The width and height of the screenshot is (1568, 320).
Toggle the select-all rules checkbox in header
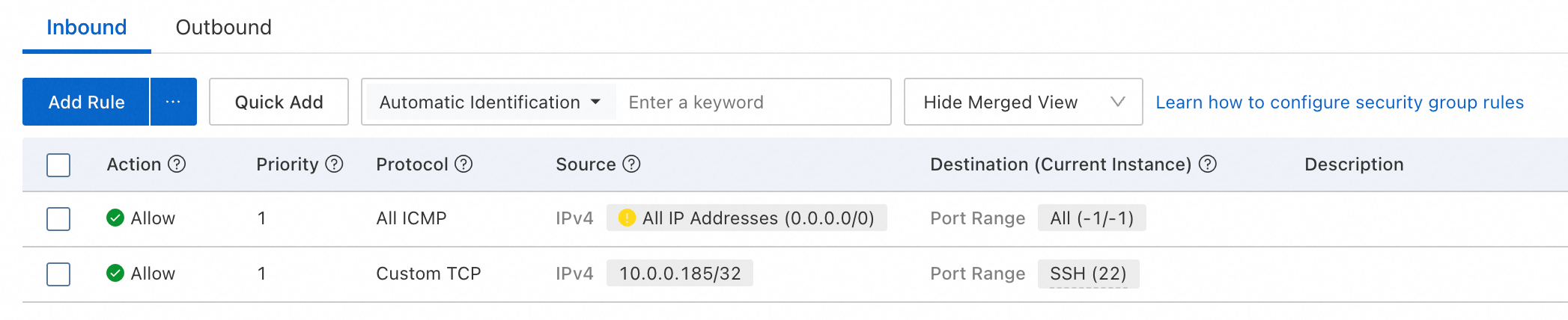point(58,165)
